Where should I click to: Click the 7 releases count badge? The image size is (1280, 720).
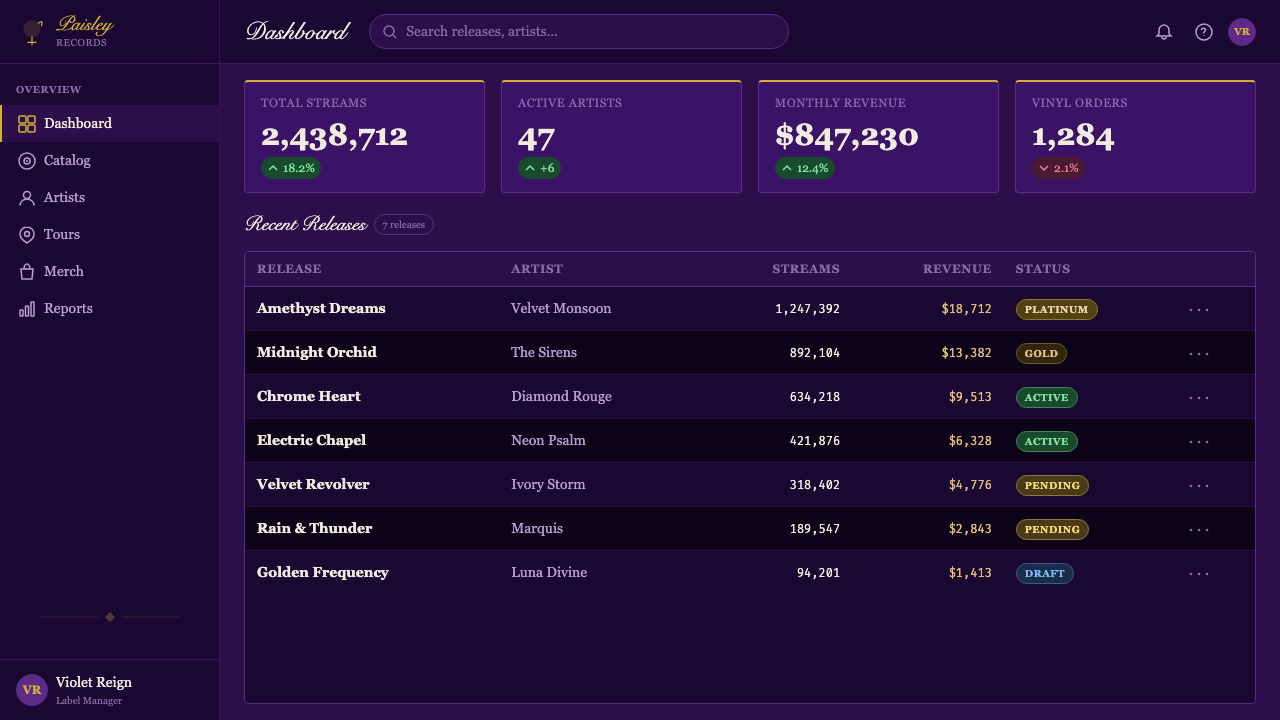pos(404,225)
